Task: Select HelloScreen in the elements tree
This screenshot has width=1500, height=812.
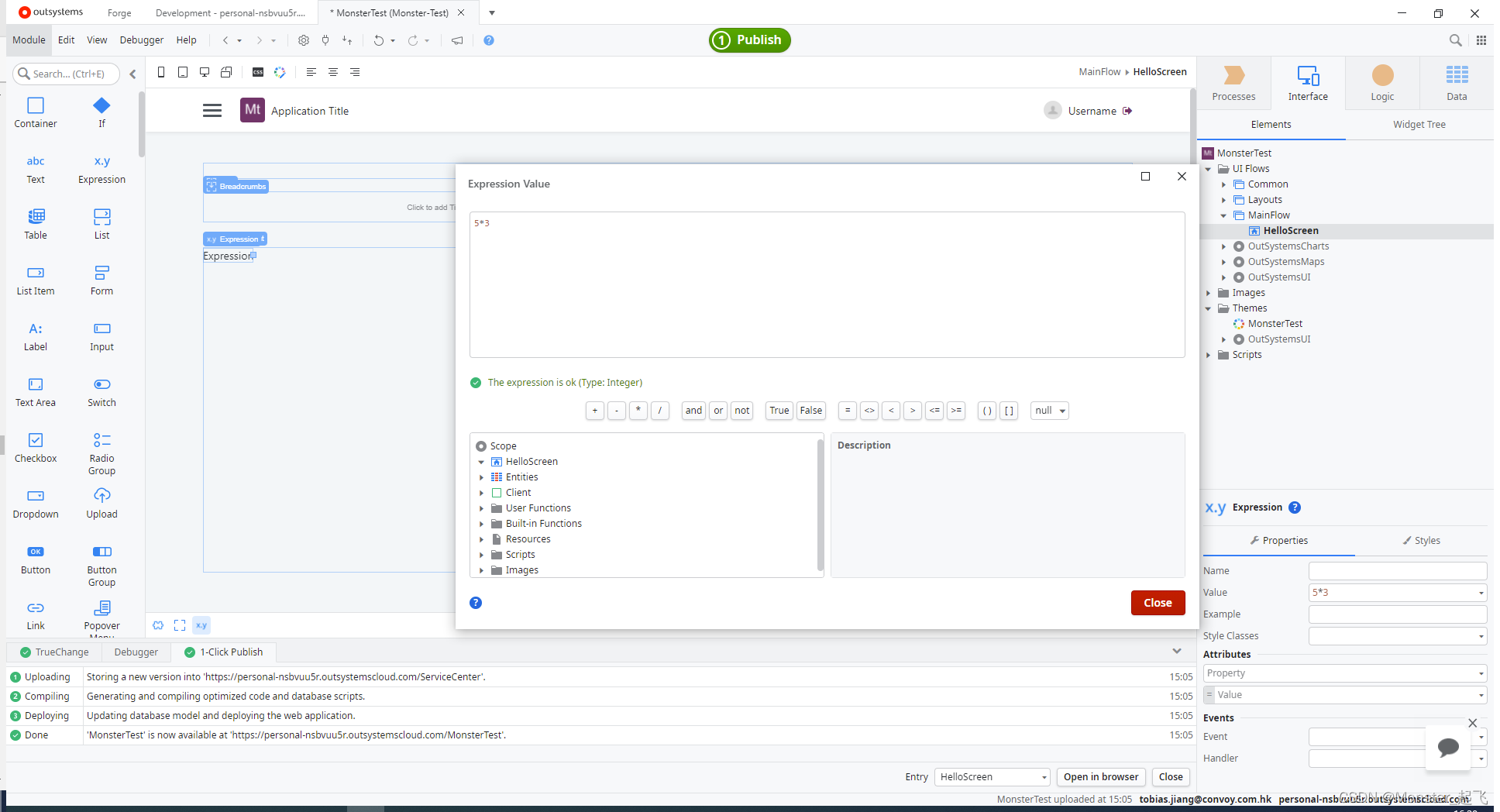Action: click(1290, 231)
